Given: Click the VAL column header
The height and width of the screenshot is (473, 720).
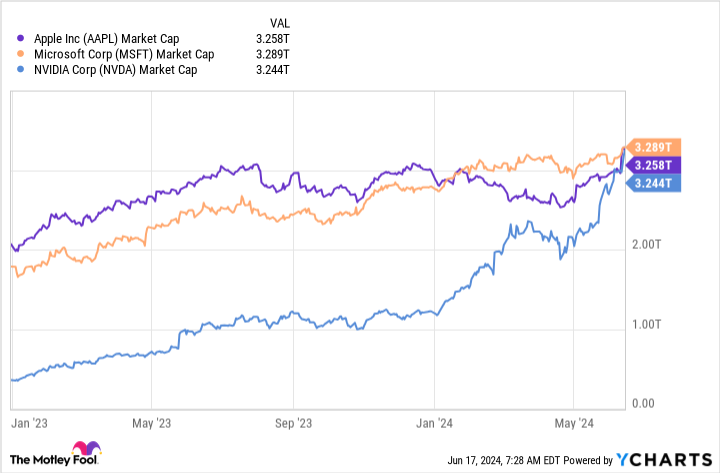Looking at the screenshot, I should 283,22.
